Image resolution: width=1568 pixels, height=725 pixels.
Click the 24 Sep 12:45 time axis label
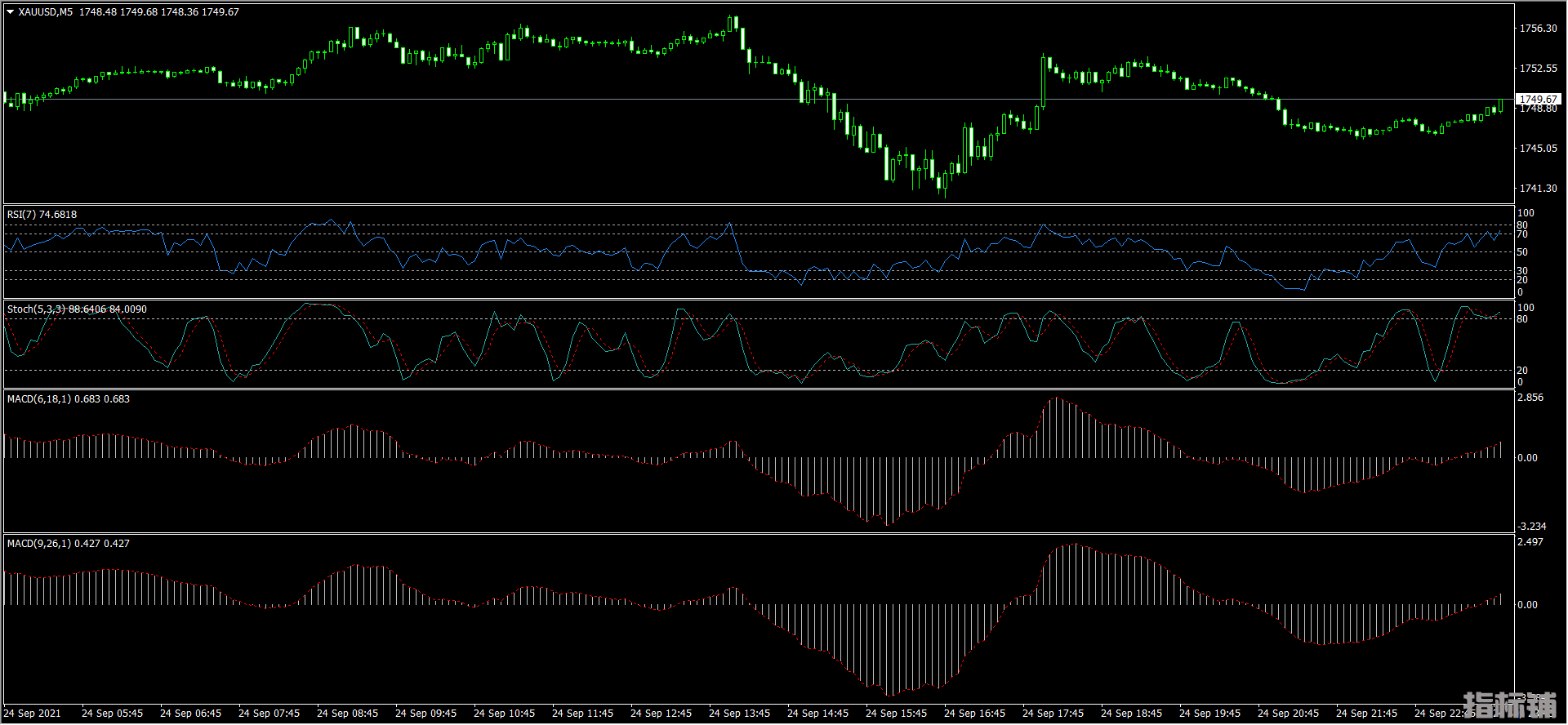pyautogui.click(x=661, y=714)
